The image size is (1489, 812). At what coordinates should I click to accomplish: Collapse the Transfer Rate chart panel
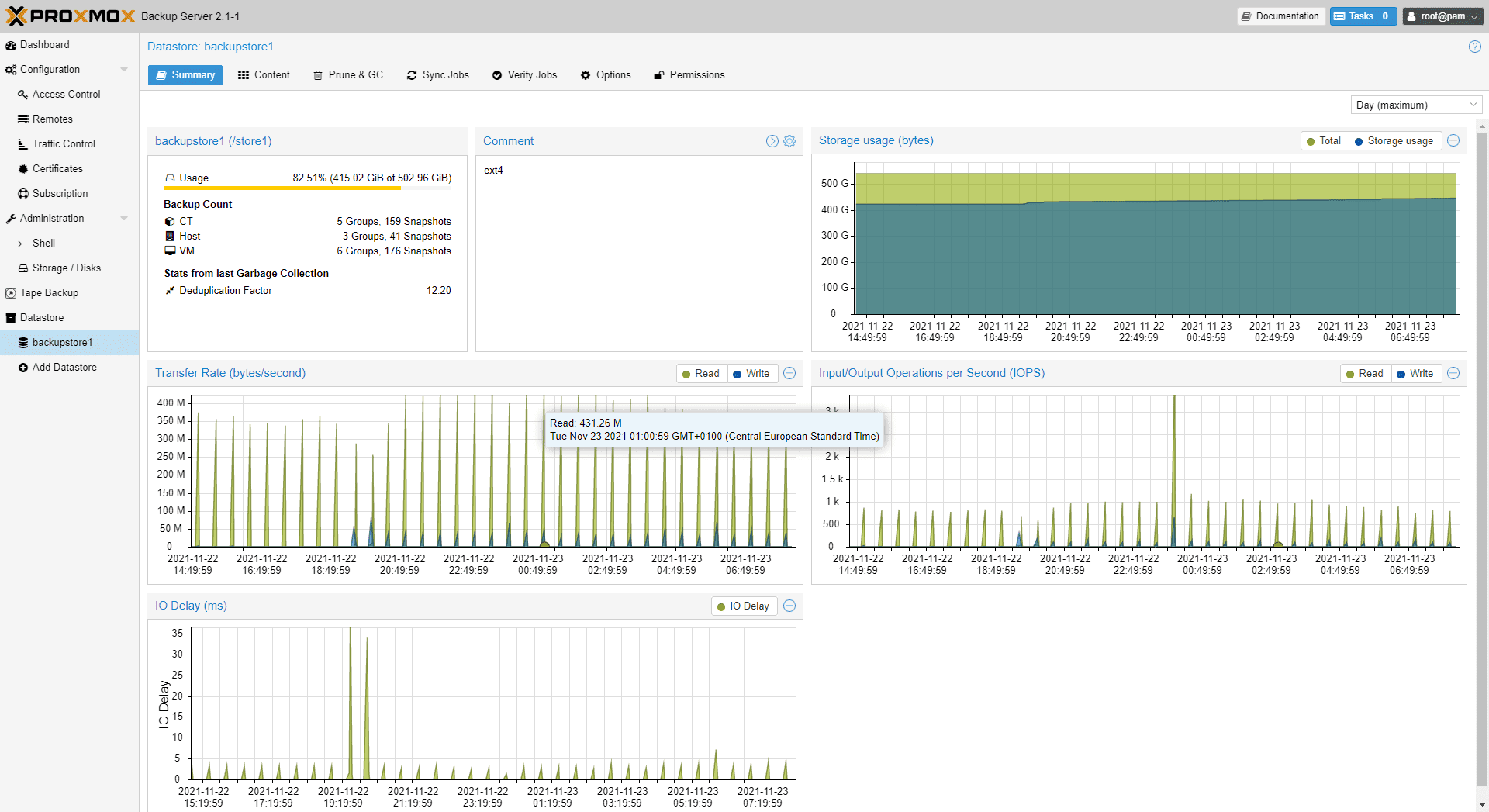point(789,373)
